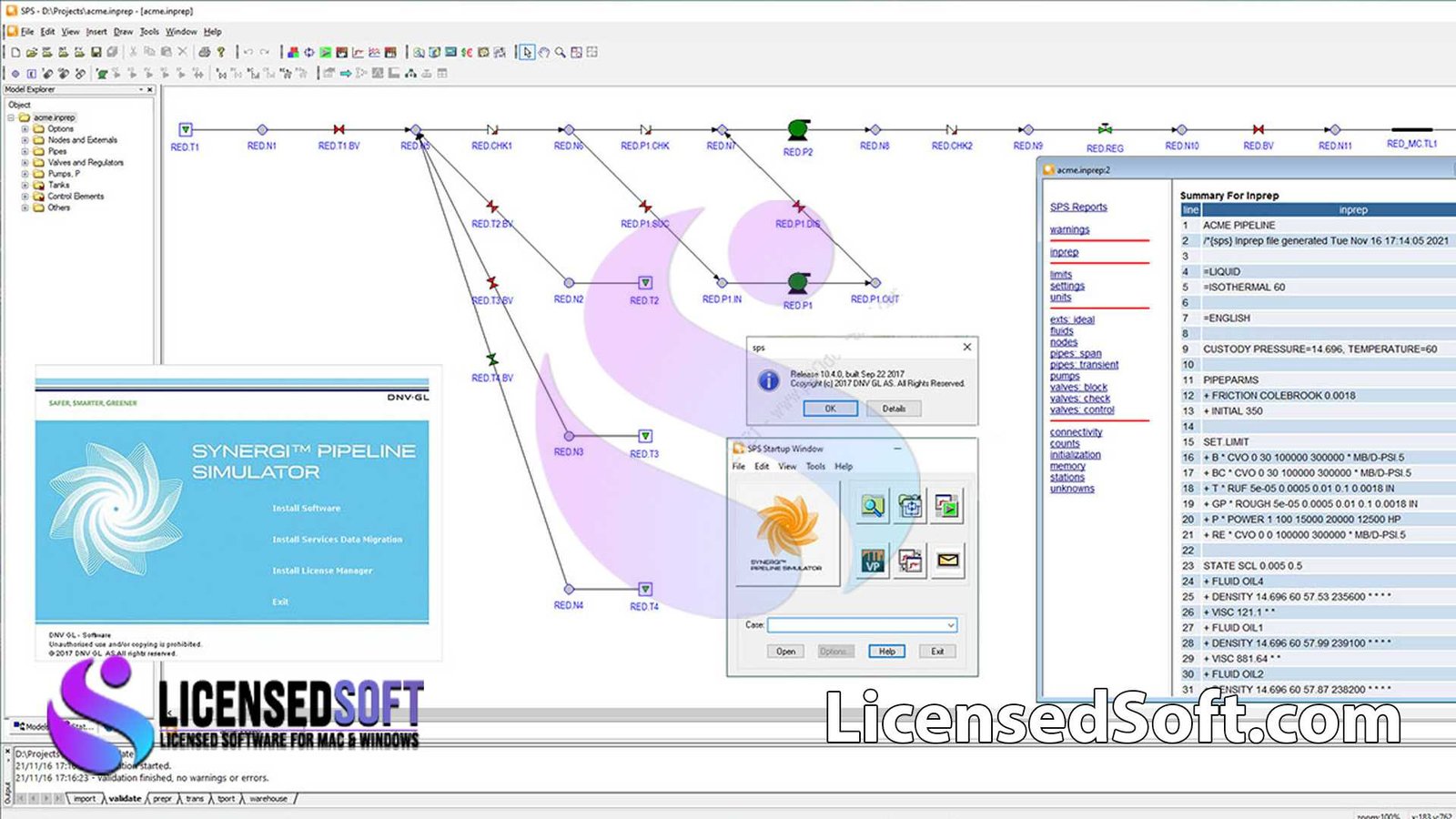Viewport: 1456px width, 819px height.
Task: Click the VP icon in SPS Startup Window
Action: tap(873, 561)
